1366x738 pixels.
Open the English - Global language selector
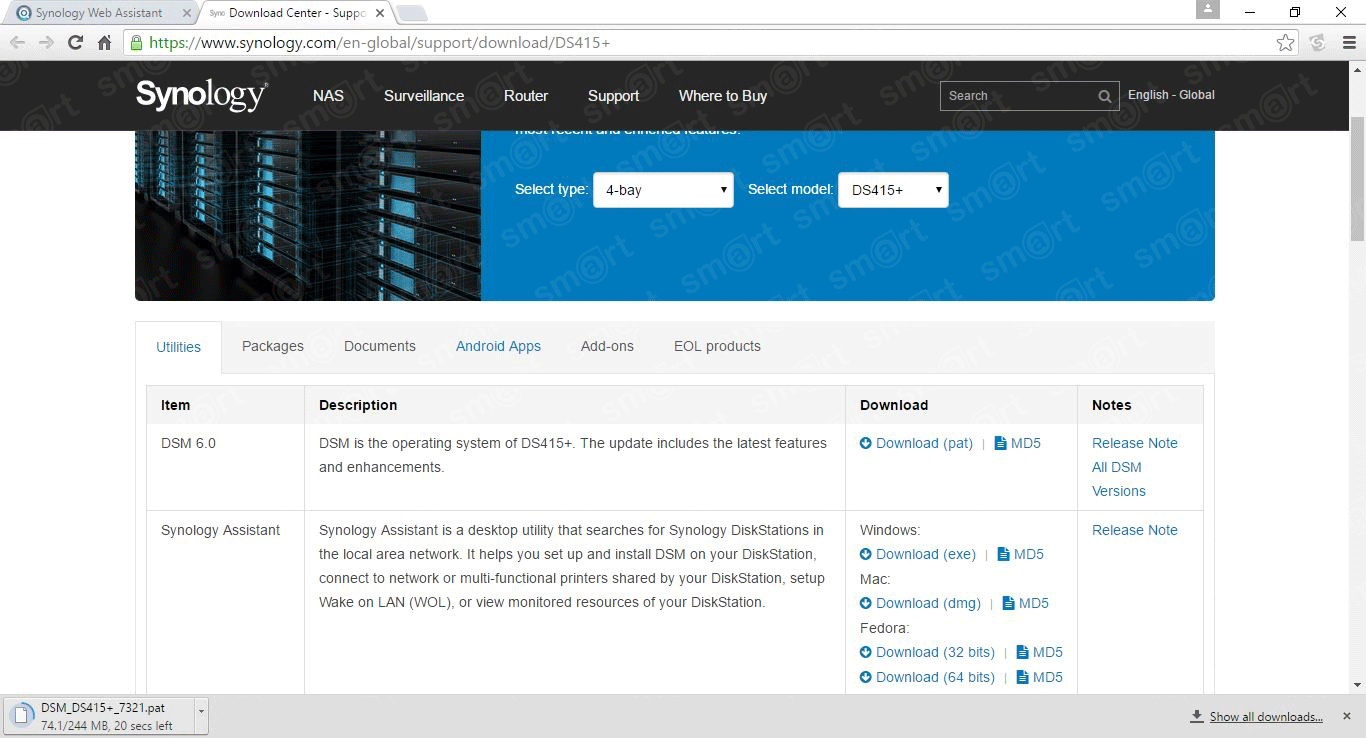[1171, 95]
